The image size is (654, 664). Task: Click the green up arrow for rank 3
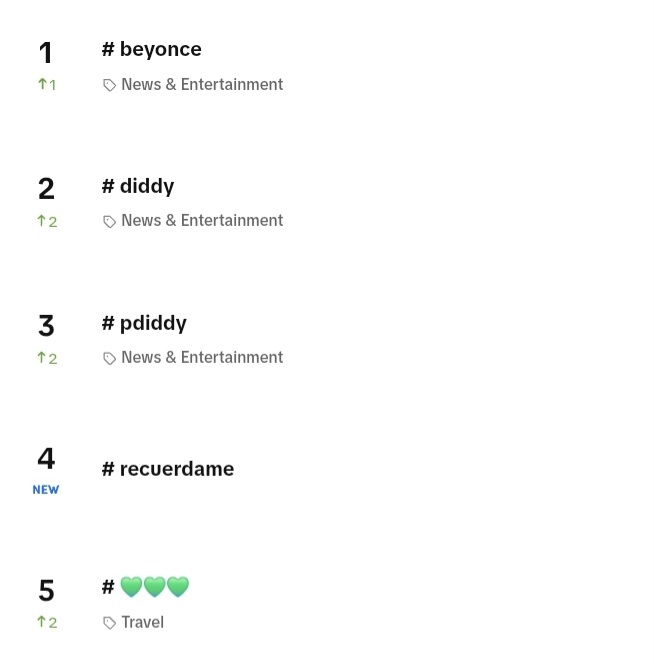coord(42,358)
